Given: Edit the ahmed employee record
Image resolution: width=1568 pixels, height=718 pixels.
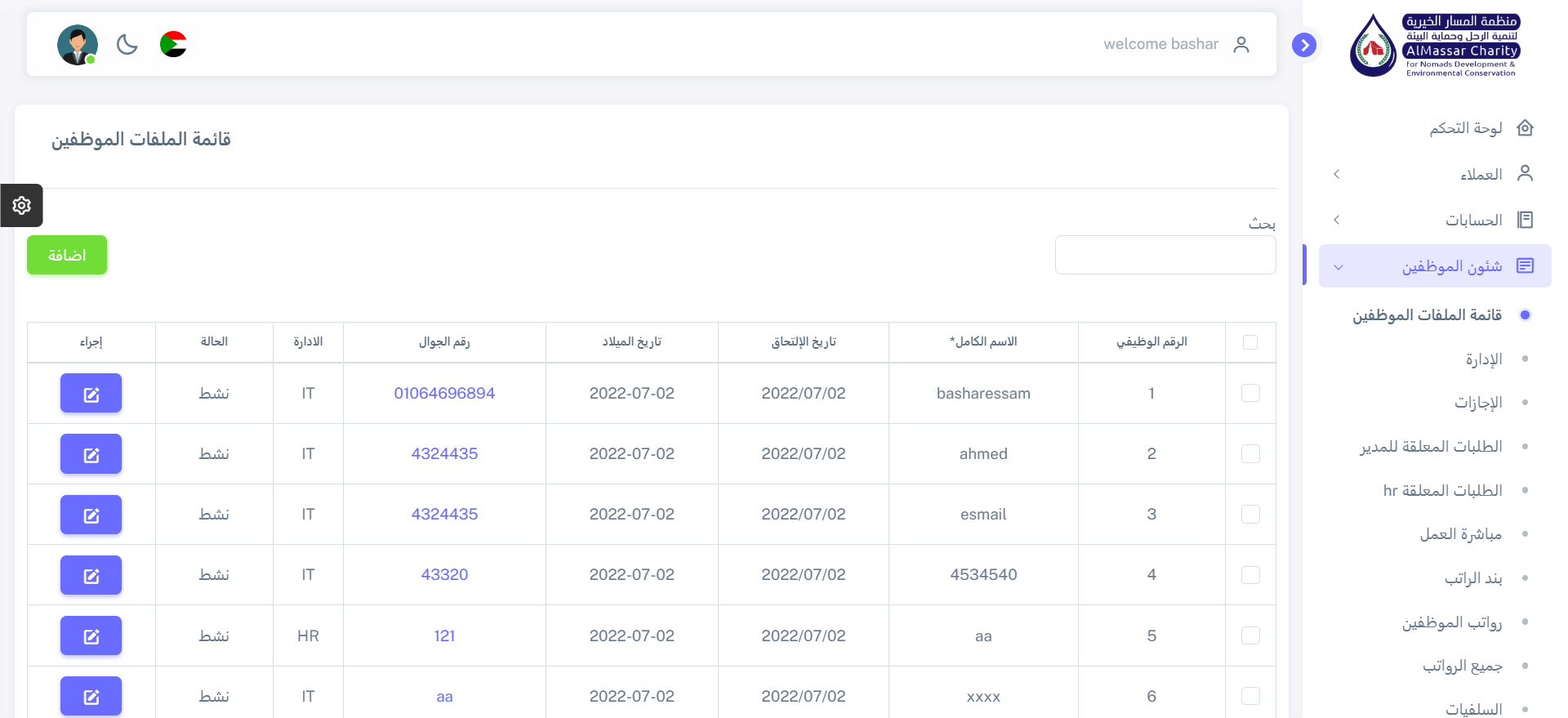Looking at the screenshot, I should coord(91,454).
